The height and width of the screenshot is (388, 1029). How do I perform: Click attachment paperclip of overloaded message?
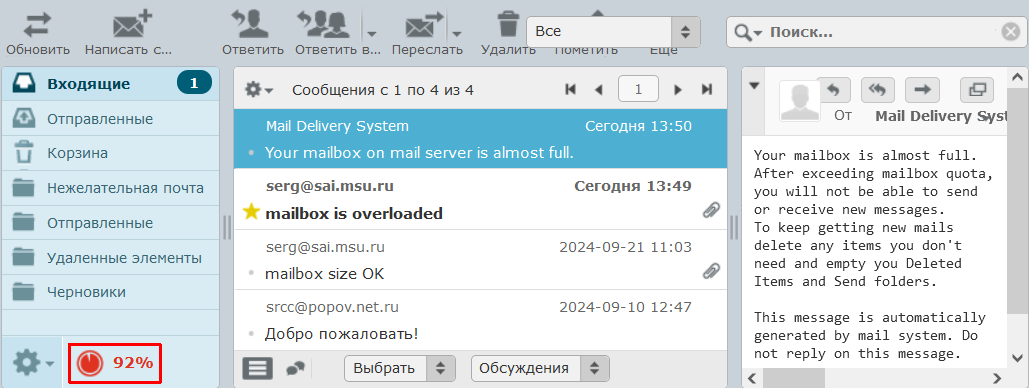click(711, 210)
